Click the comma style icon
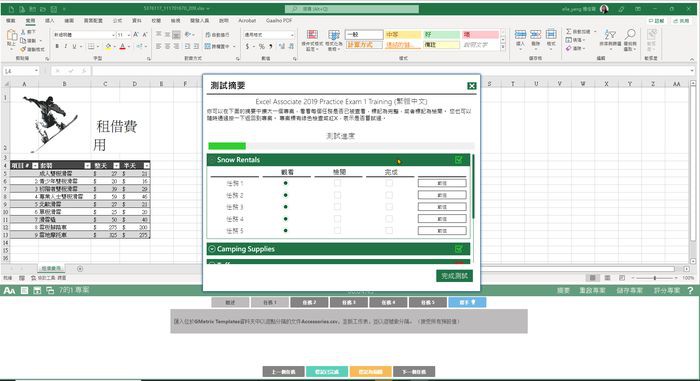This screenshot has width=700, height=381. (271, 46)
